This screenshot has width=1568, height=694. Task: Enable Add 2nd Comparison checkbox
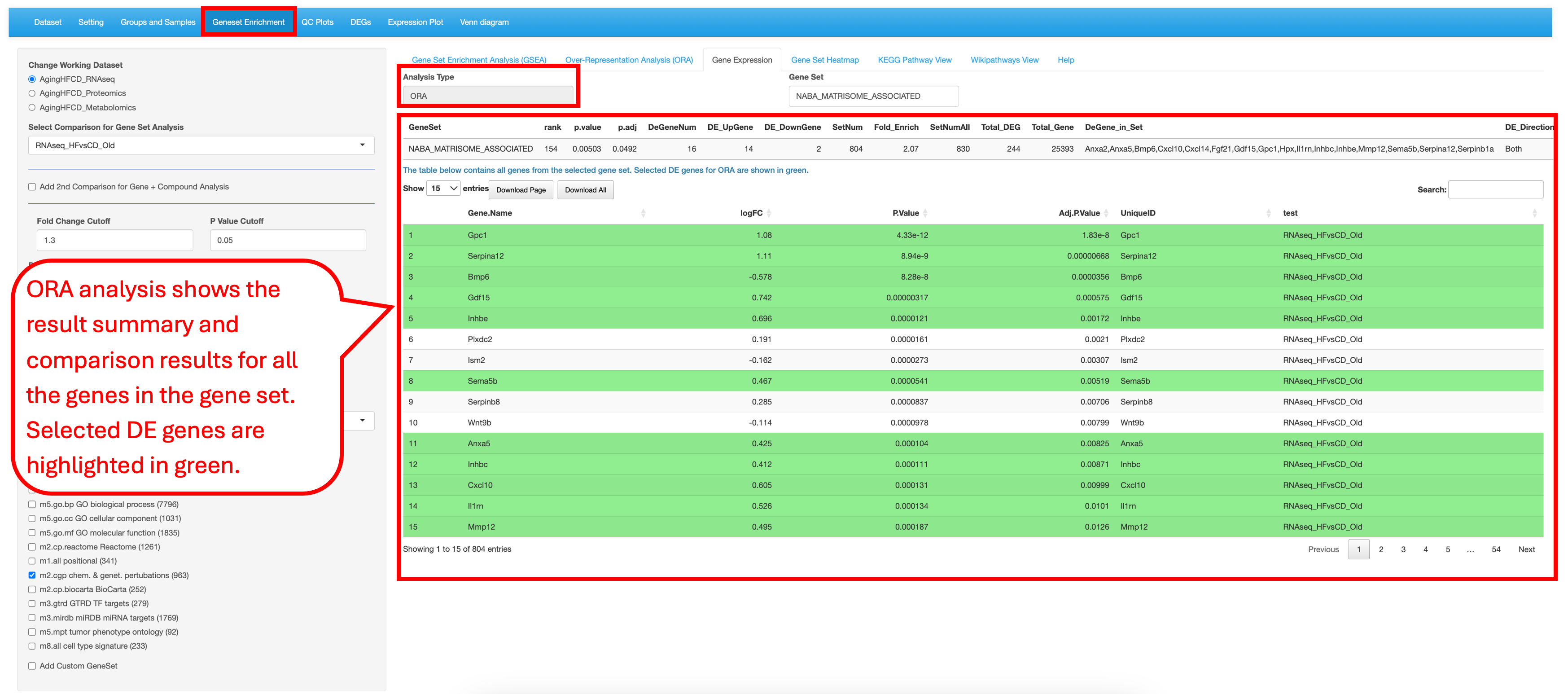point(32,187)
